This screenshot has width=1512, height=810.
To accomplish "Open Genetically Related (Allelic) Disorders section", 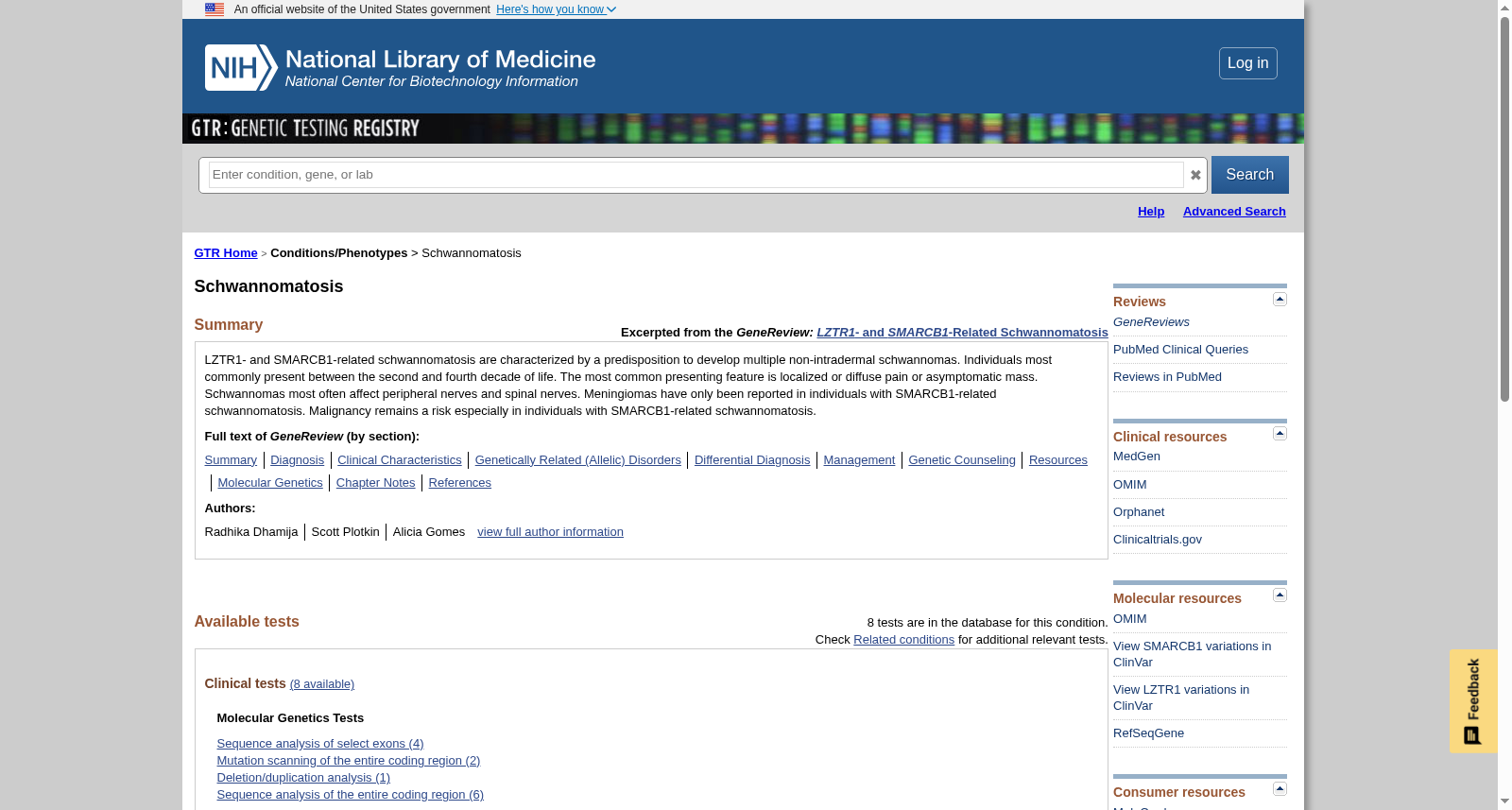I will click(x=578, y=460).
